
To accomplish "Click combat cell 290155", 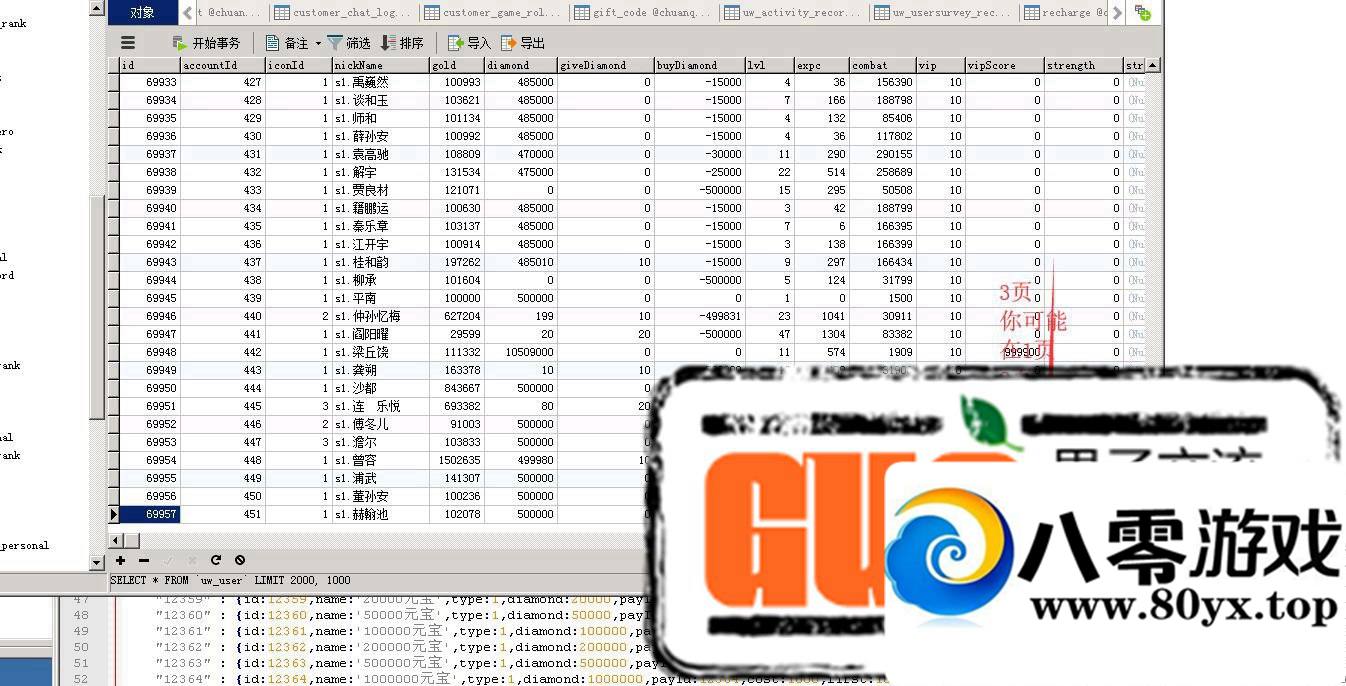I will pos(882,154).
